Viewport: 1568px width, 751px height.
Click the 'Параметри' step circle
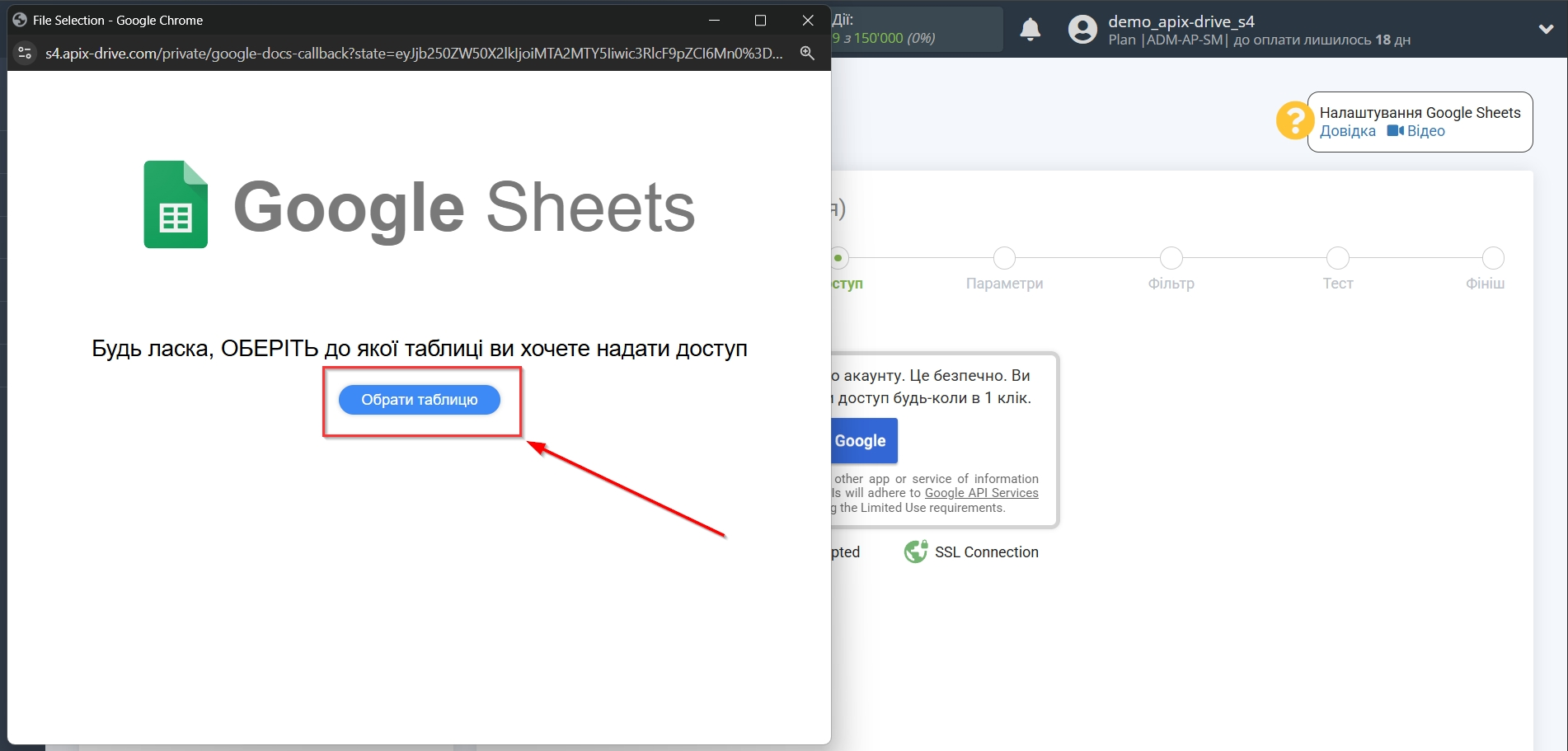click(1004, 258)
